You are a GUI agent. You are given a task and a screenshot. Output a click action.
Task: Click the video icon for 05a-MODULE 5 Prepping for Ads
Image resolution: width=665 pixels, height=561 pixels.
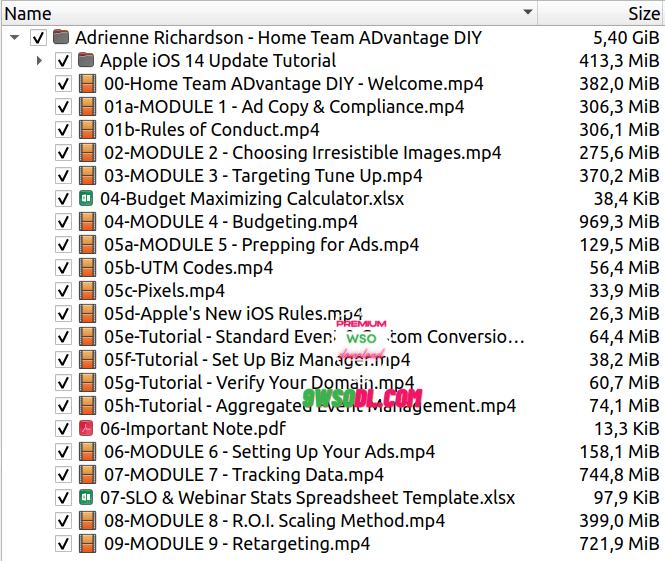tap(87, 245)
